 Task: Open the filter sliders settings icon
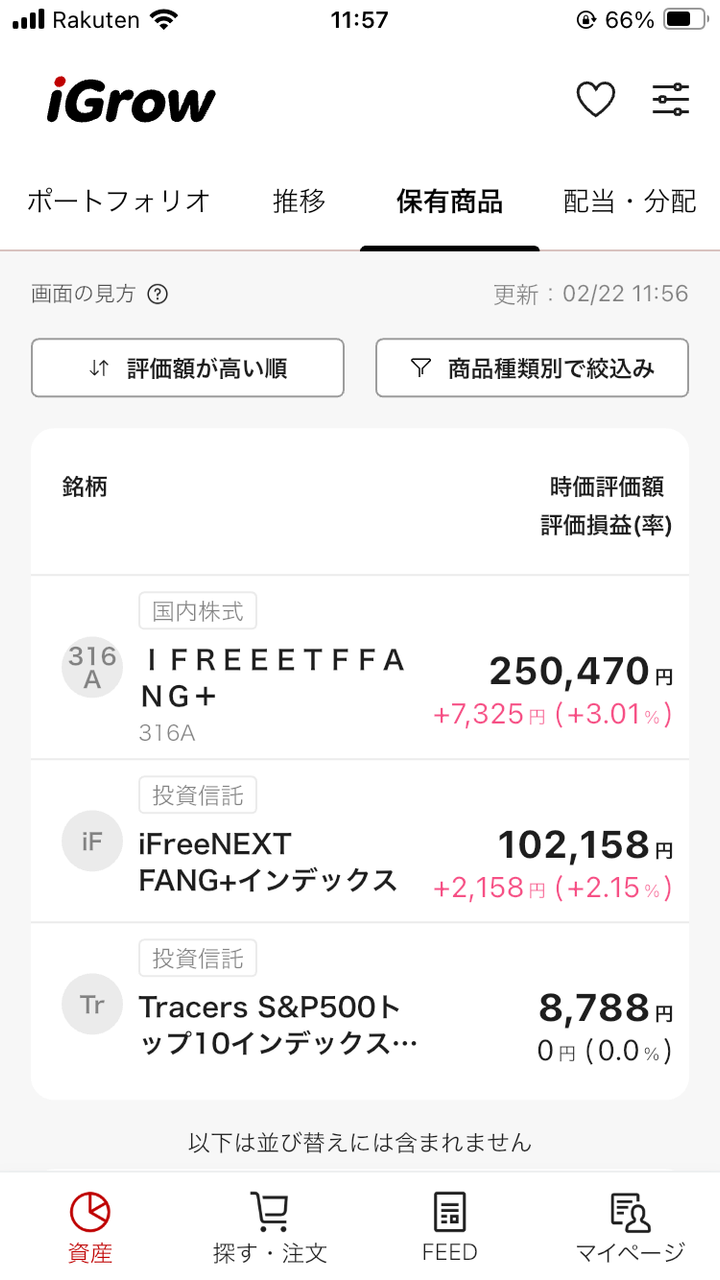click(x=670, y=99)
